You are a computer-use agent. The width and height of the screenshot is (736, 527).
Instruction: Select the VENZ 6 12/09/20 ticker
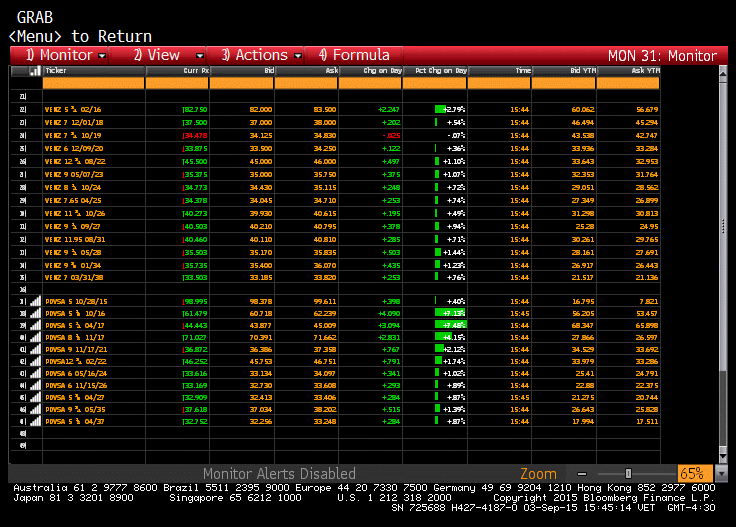click(74, 148)
